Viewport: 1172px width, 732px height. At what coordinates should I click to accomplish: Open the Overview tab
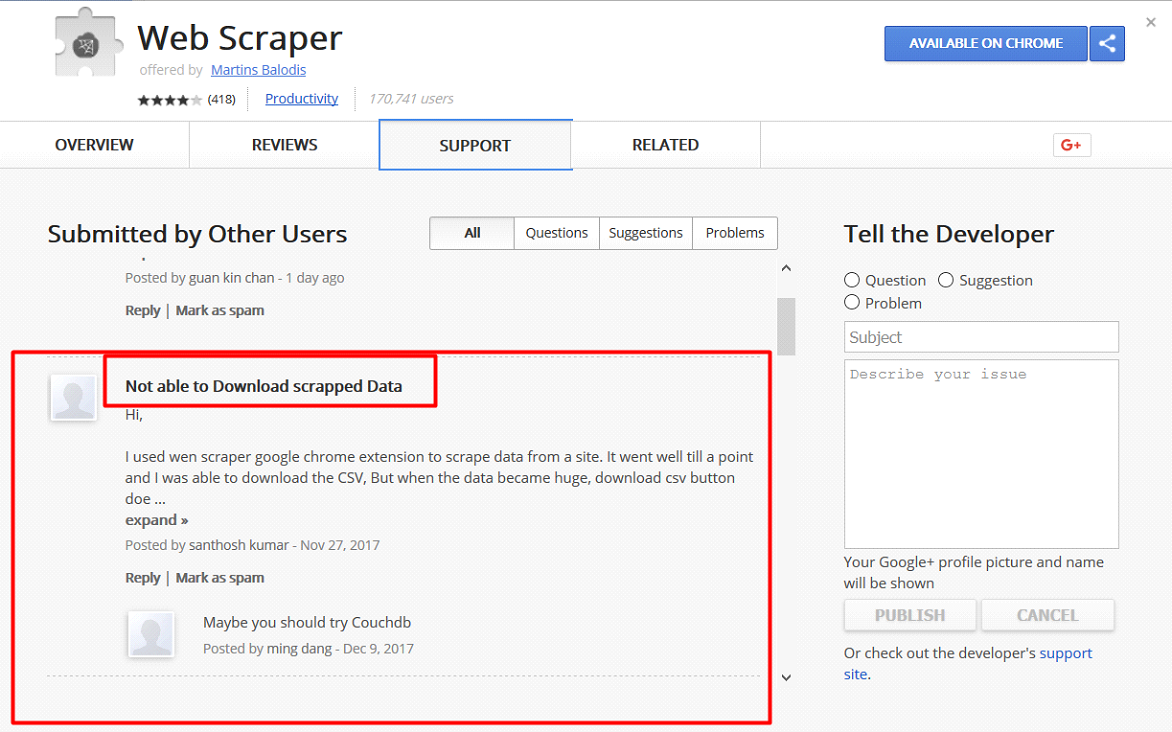click(94, 145)
